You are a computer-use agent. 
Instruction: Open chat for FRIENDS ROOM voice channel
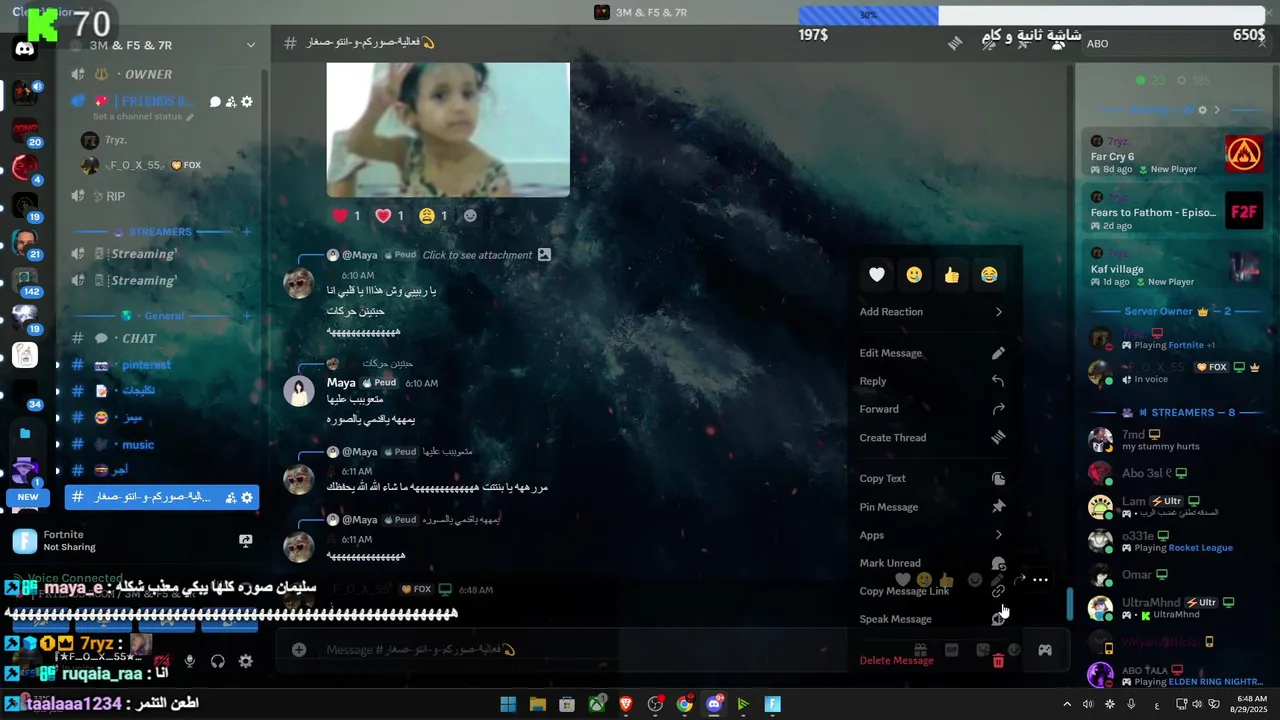[215, 102]
